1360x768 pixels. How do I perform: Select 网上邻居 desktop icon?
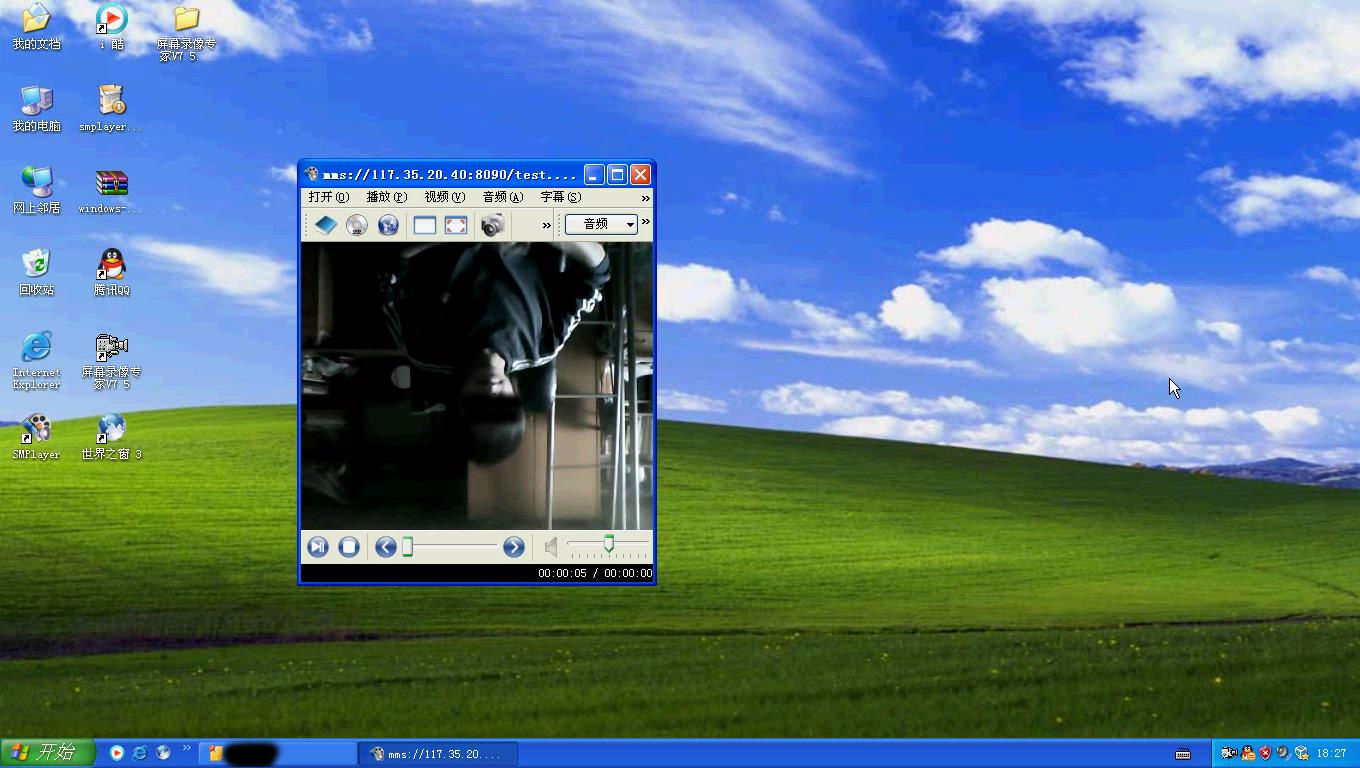tap(36, 190)
